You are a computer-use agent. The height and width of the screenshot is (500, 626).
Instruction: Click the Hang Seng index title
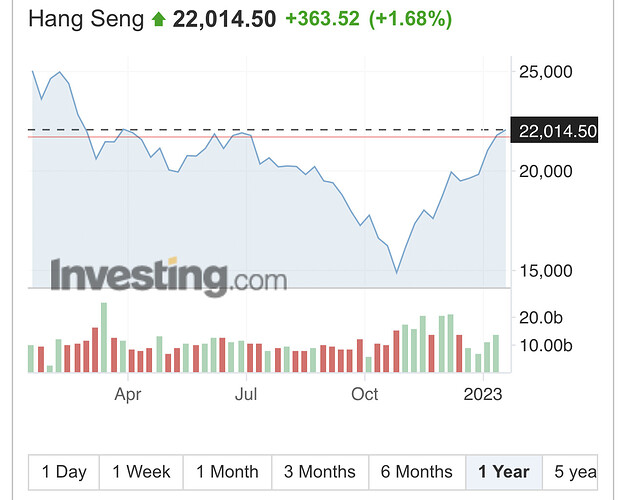click(84, 19)
